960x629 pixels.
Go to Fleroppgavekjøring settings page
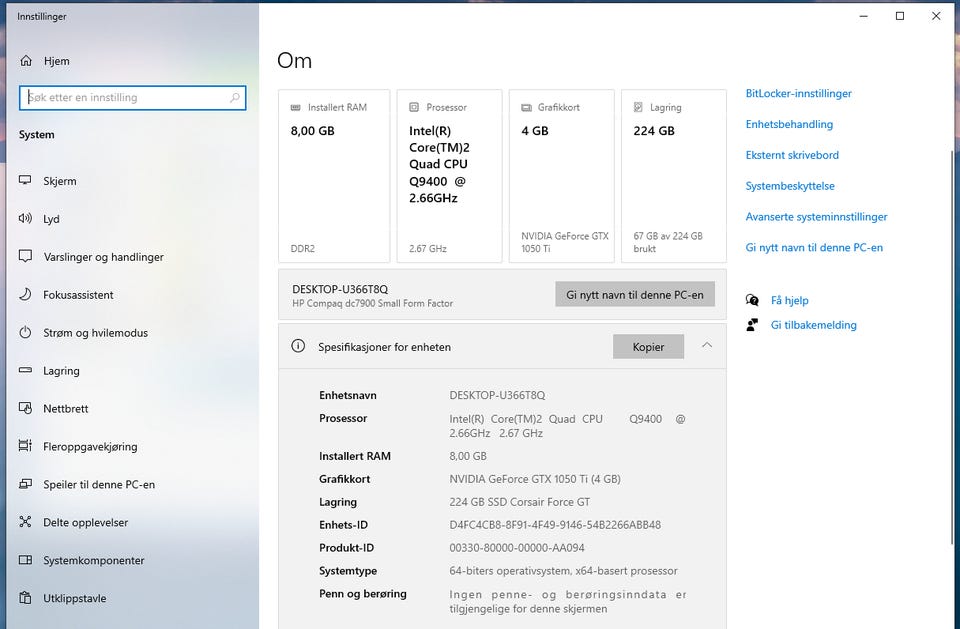coord(90,447)
